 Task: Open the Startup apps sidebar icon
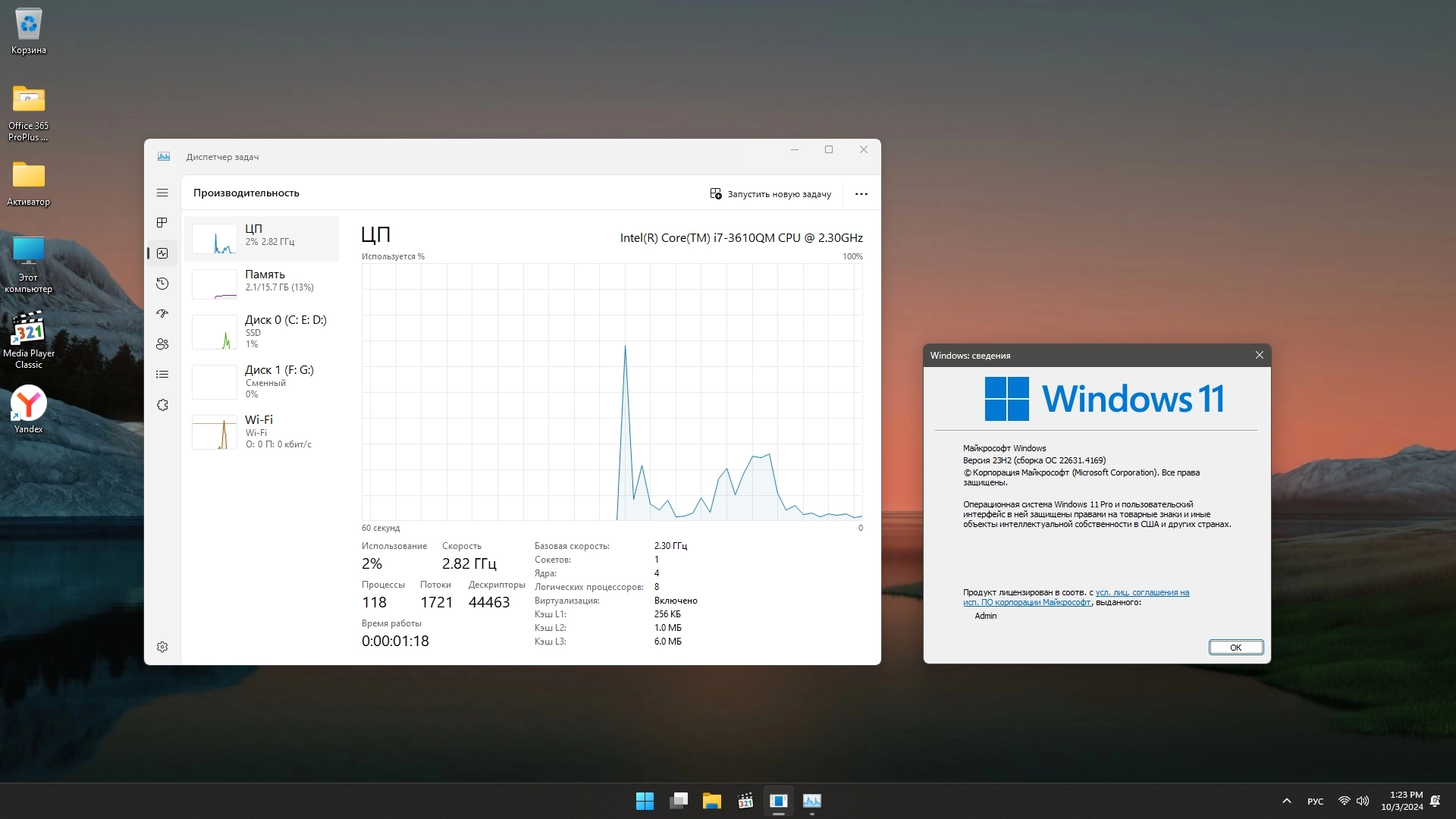tap(162, 314)
